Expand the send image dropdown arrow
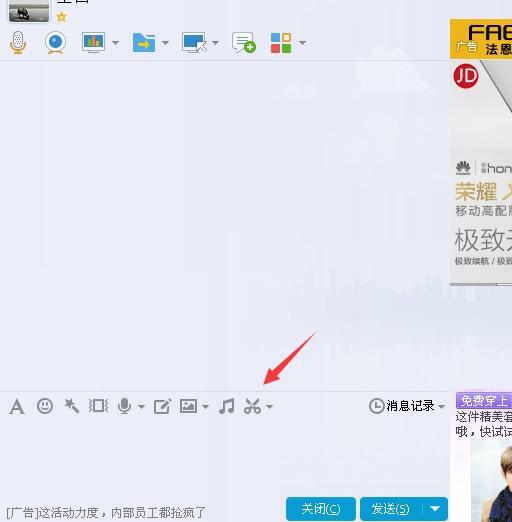 pos(205,407)
